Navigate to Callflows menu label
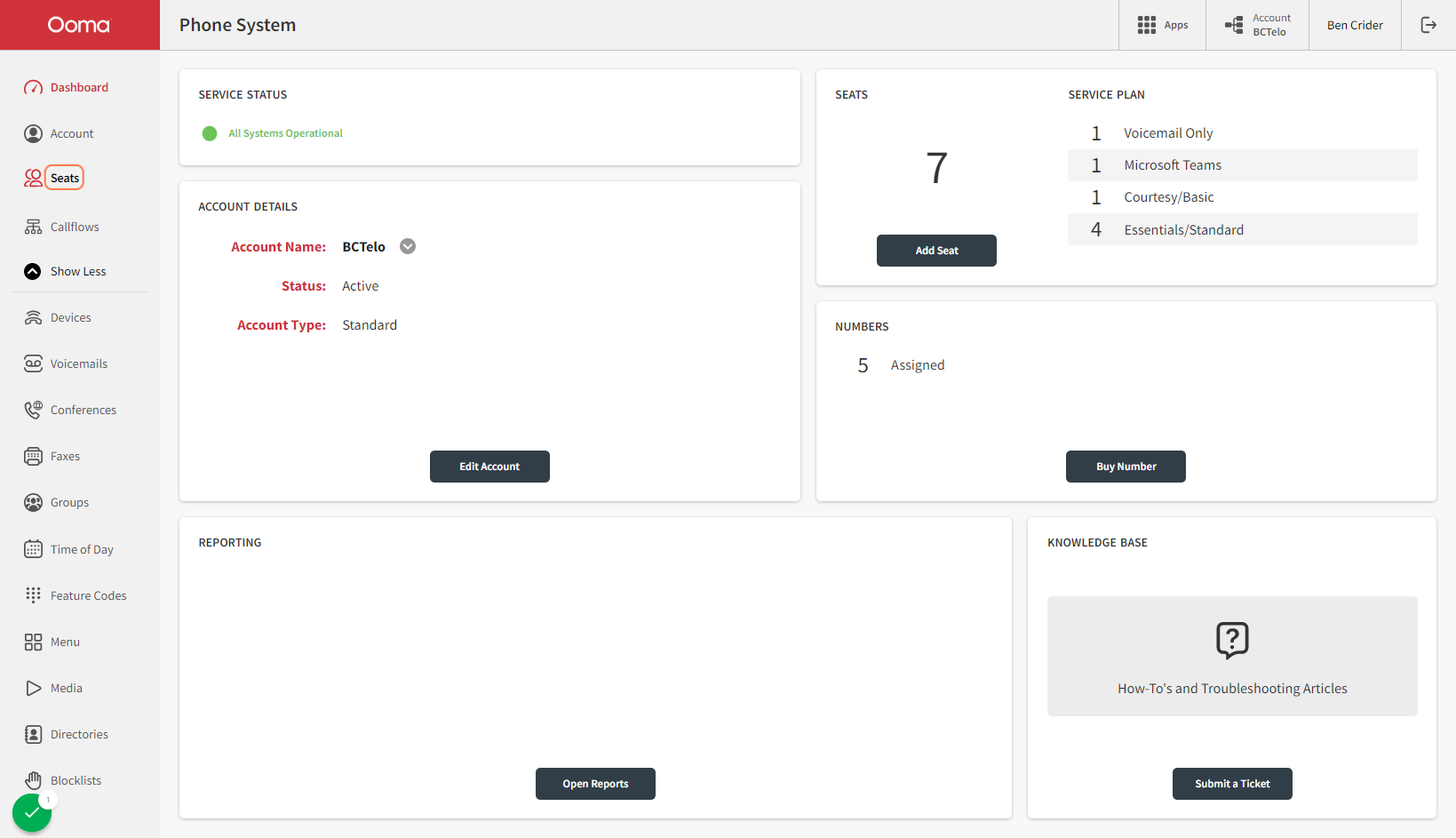1456x838 pixels. [75, 227]
